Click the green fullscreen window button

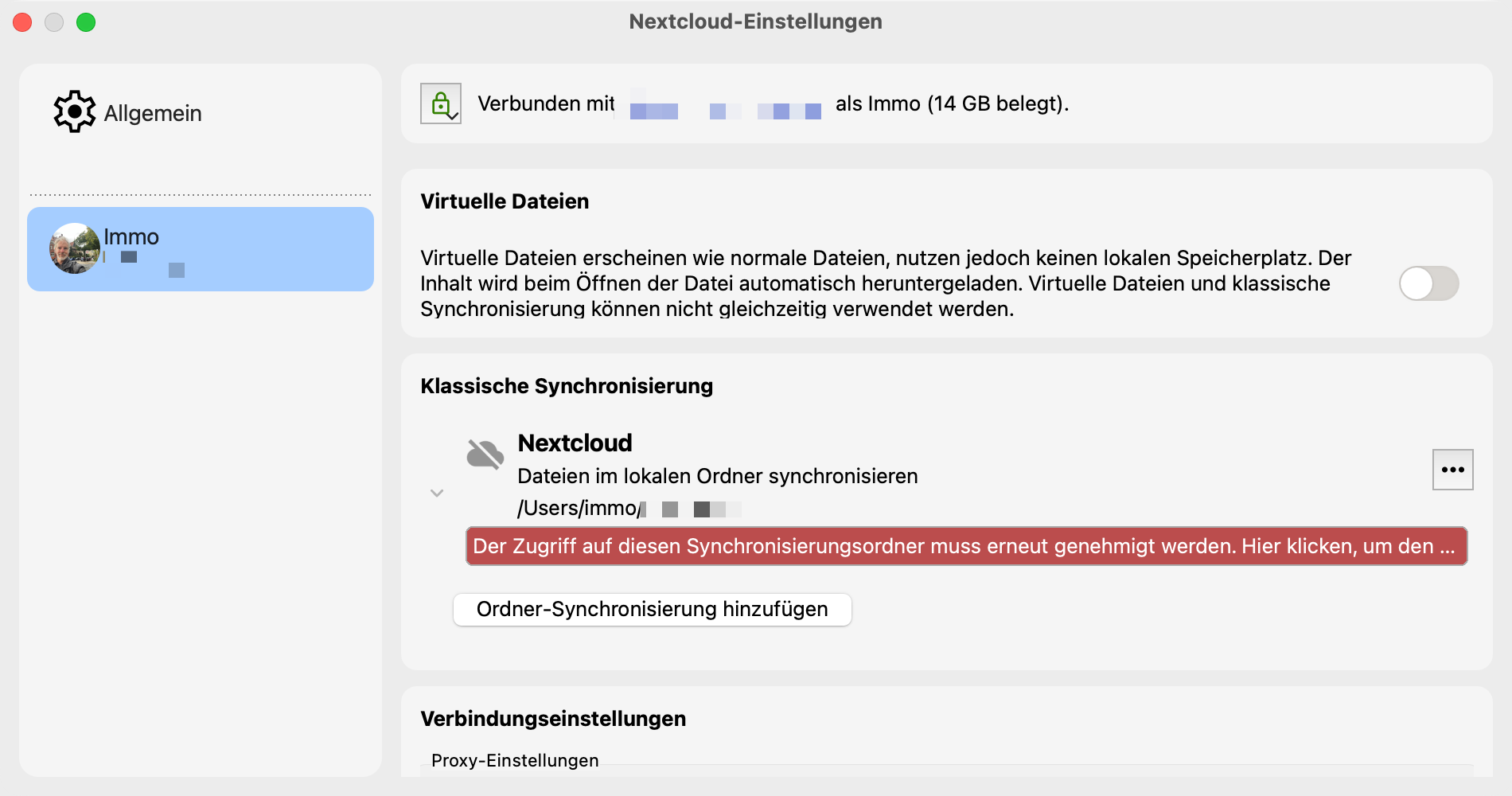click(x=86, y=22)
